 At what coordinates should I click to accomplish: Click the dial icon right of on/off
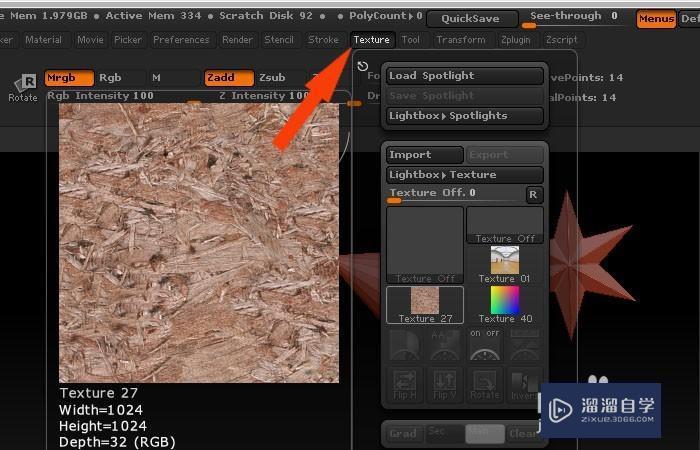pos(524,345)
